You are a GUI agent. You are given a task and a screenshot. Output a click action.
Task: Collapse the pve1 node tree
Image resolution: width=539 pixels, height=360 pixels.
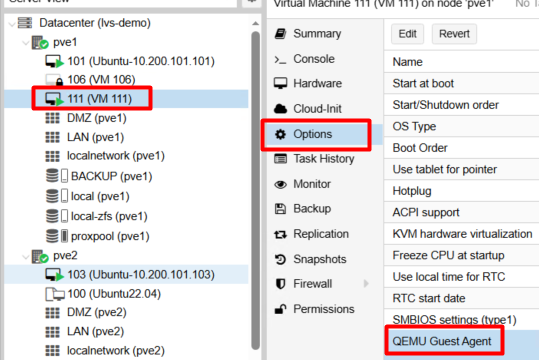tap(25, 43)
